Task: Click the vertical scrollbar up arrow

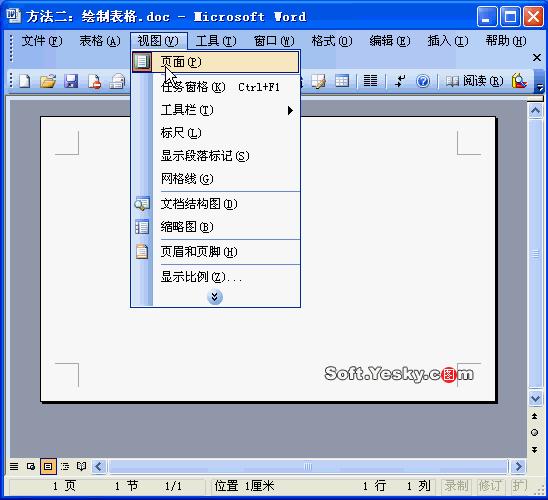Action: (x=535, y=111)
